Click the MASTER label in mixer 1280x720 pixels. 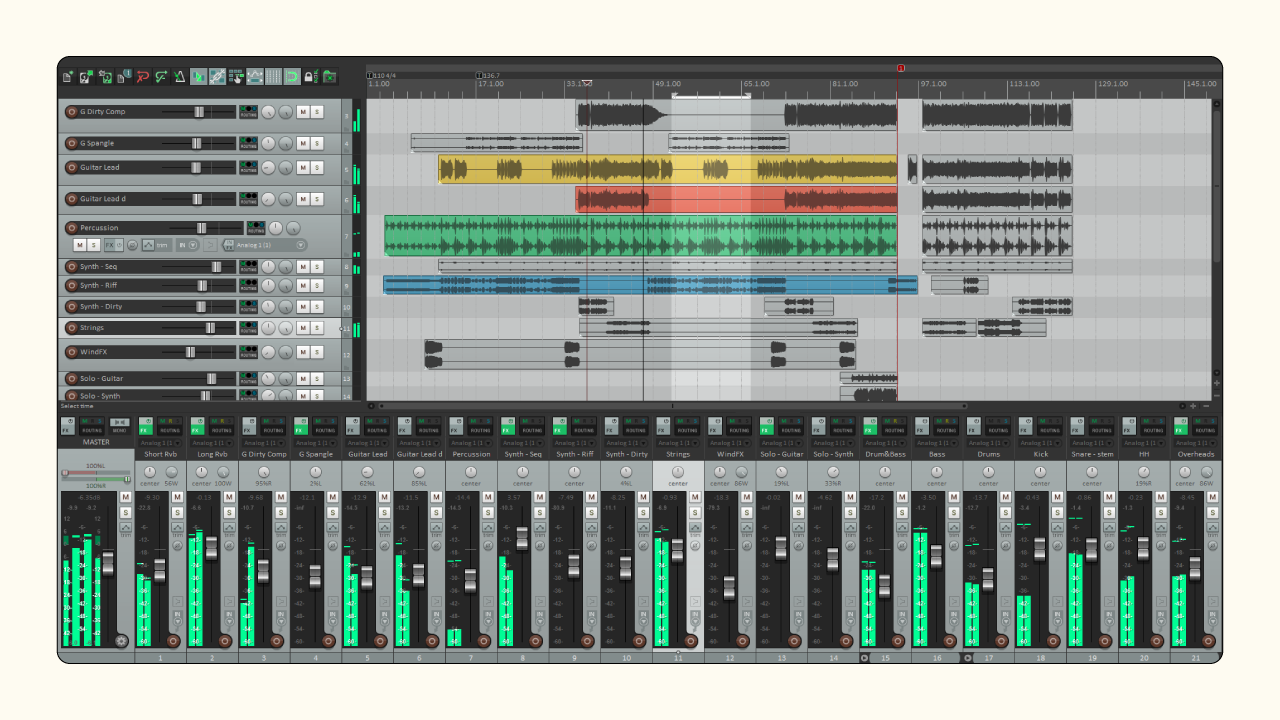pyautogui.click(x=96, y=442)
